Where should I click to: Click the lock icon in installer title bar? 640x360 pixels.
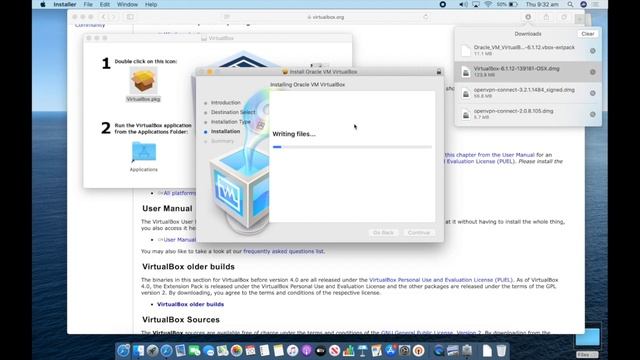[439, 72]
